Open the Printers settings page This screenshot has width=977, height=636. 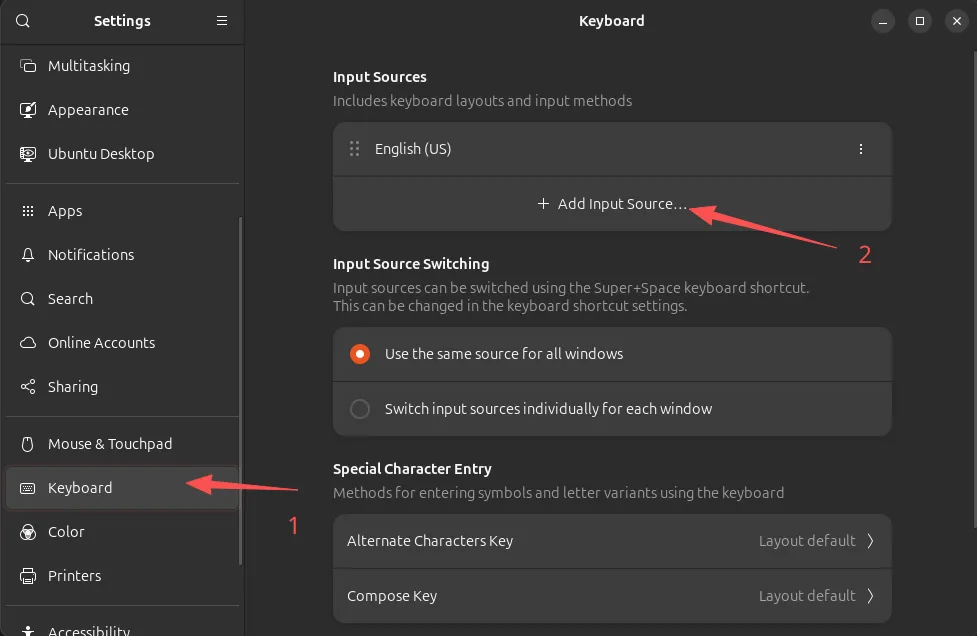(x=75, y=576)
